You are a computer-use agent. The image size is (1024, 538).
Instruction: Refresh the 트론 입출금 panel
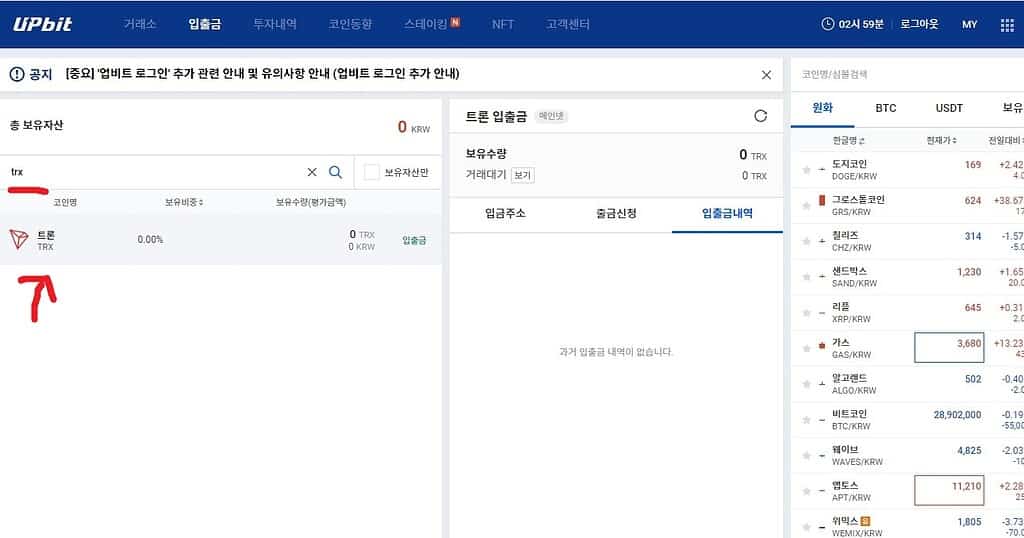click(760, 116)
